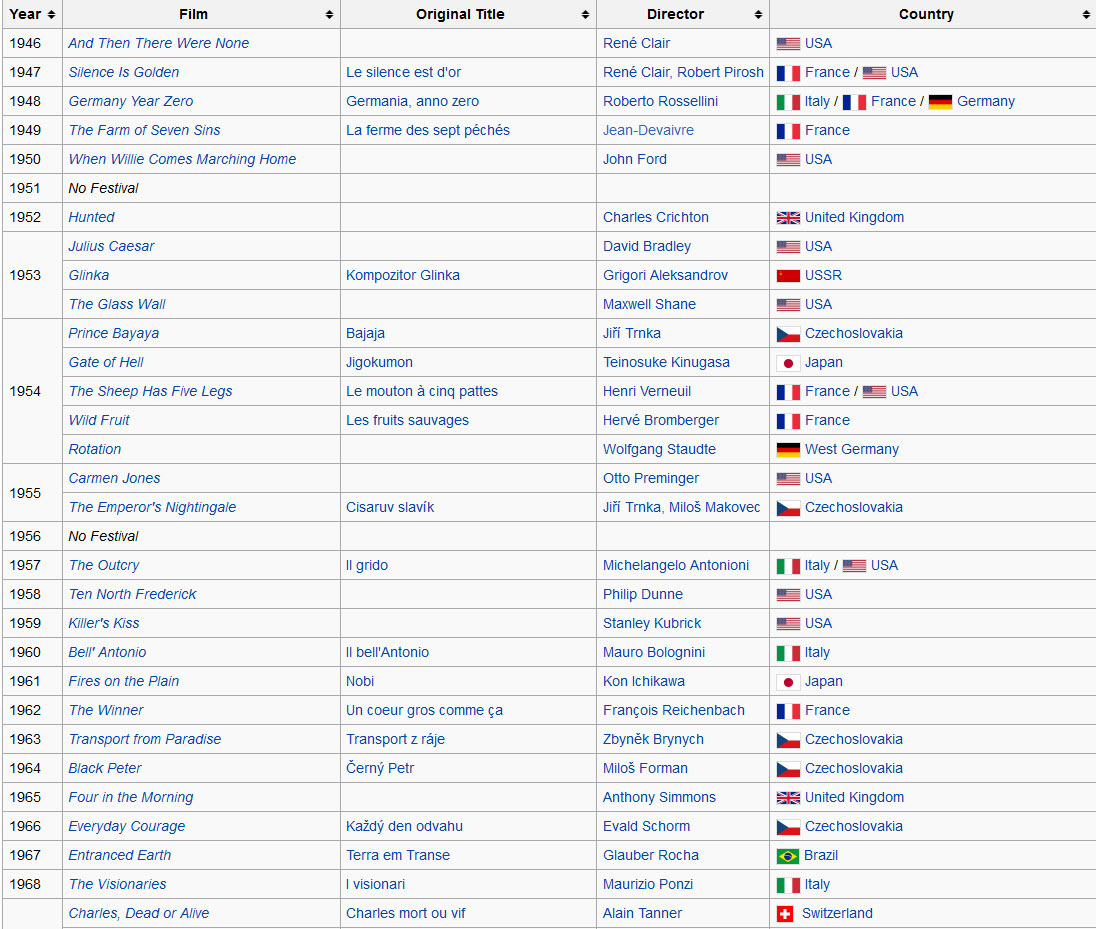Click the West Germany flag icon
Viewport: 1096px width, 929px height.
[788, 450]
